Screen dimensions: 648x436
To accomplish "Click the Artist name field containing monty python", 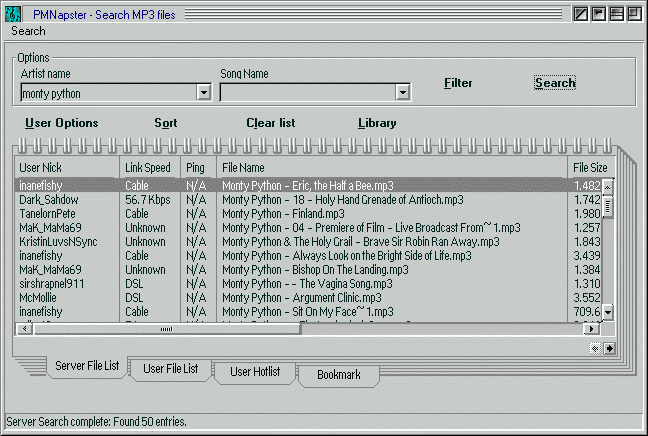I will (x=109, y=93).
